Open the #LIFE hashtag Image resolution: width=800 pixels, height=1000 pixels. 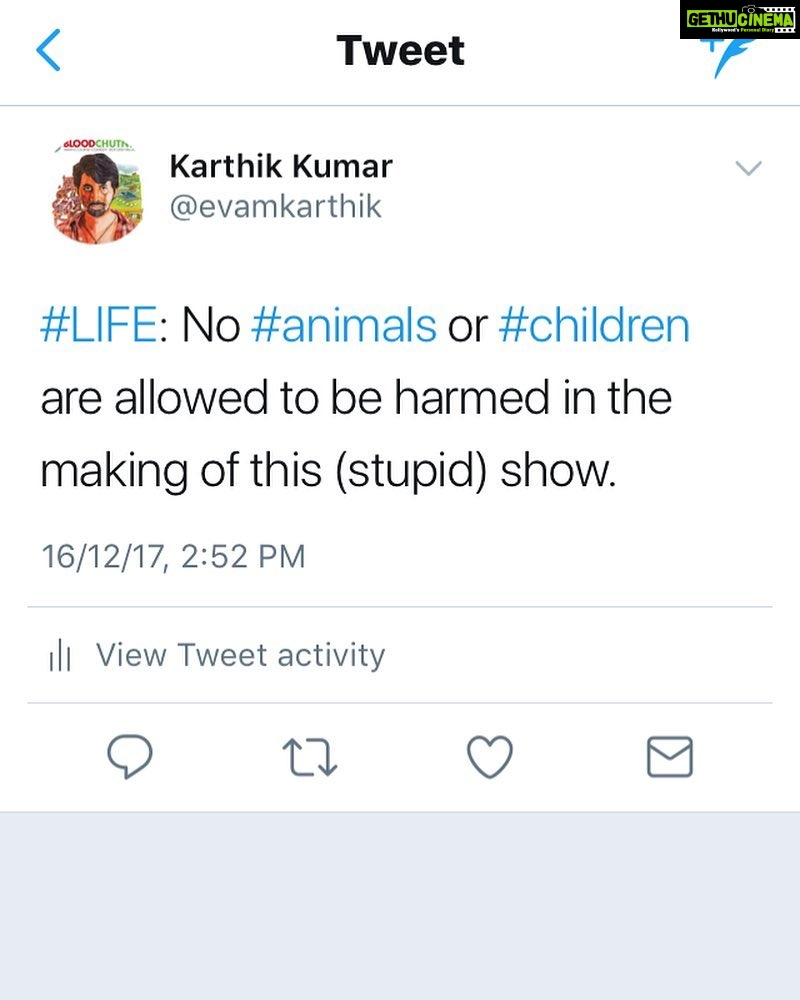[x=98, y=325]
